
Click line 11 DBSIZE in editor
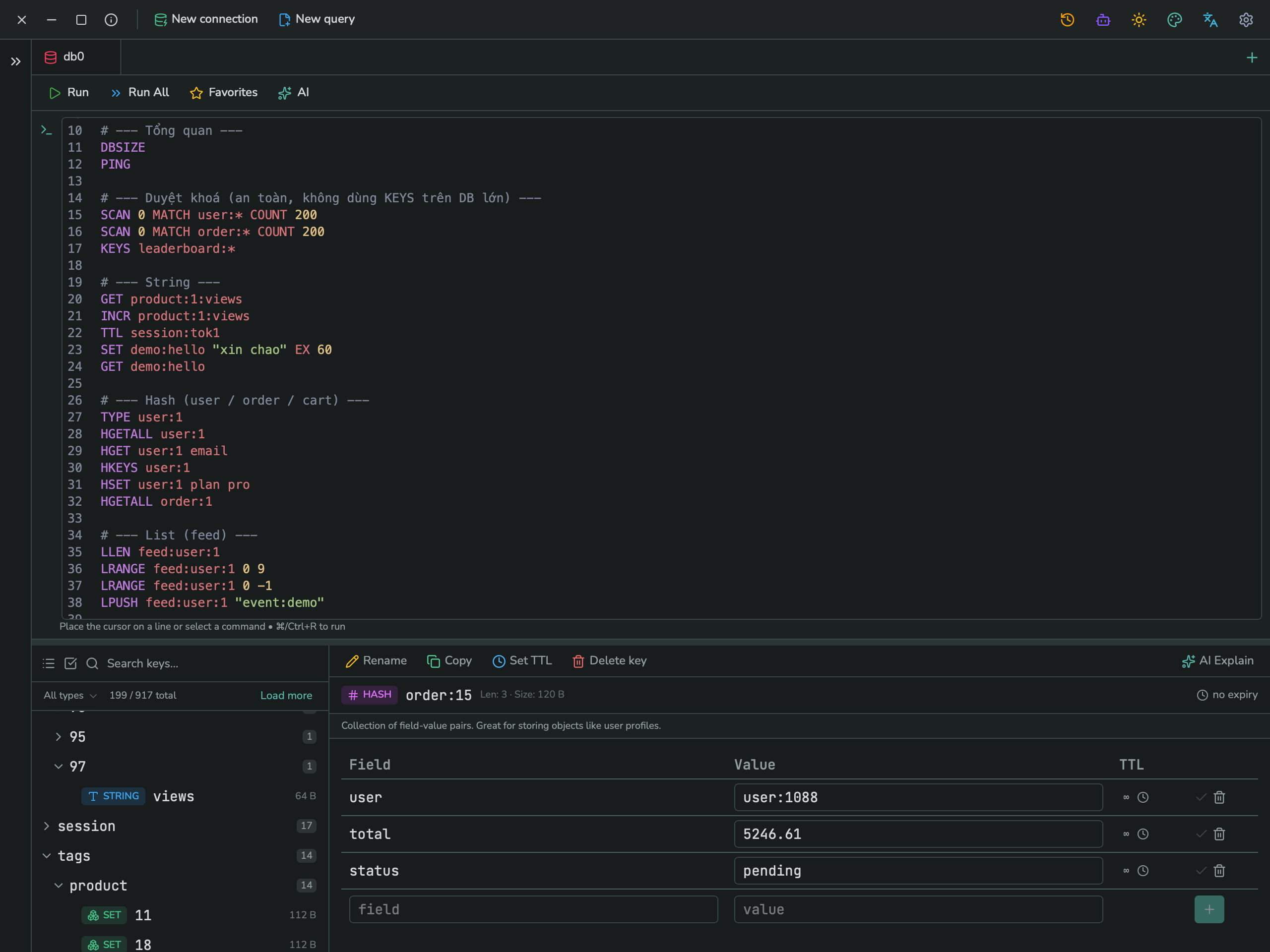(123, 147)
